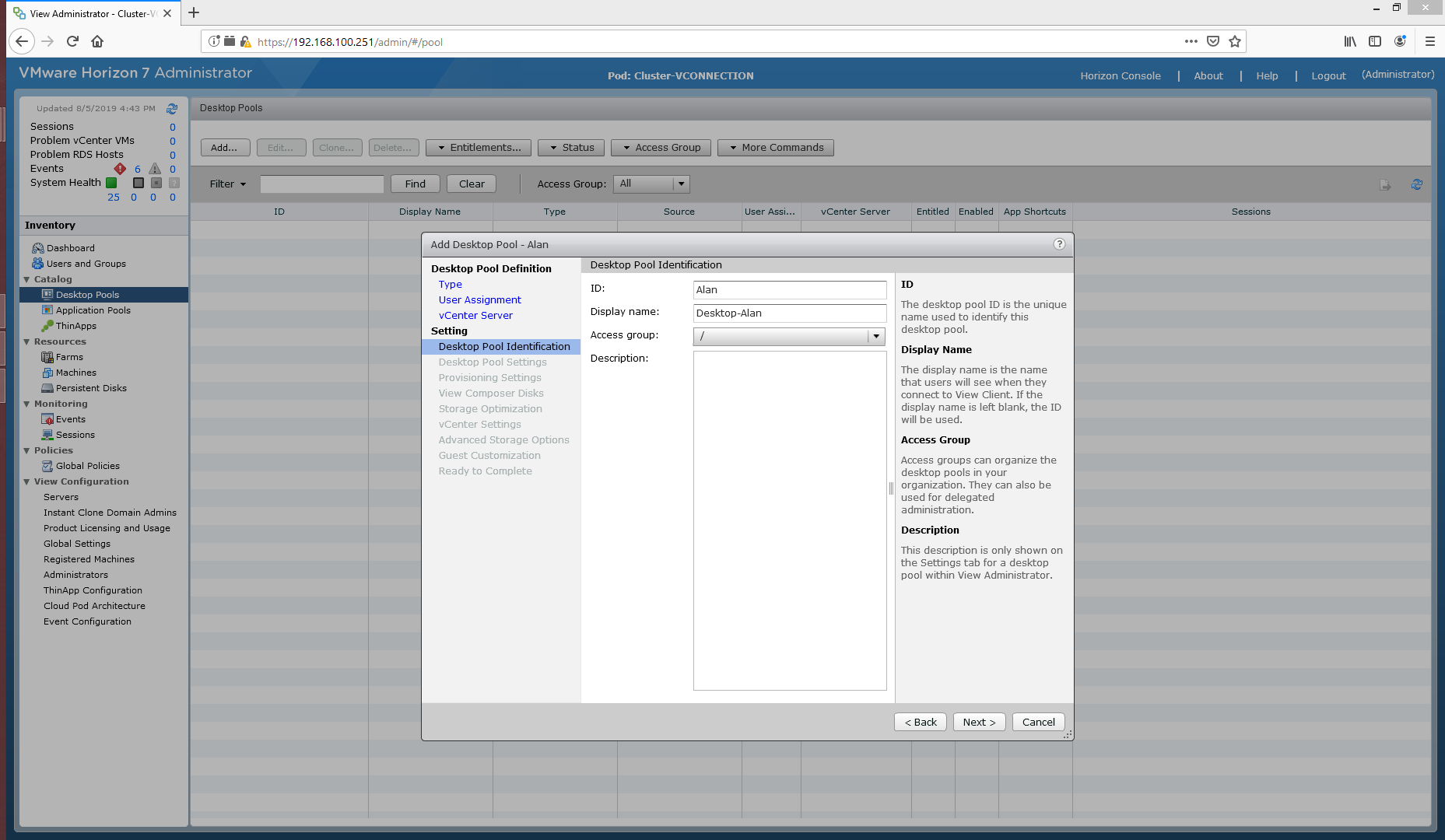Open the help icon in Add Desktop Pool dialog
Screen dimensions: 1445x840
pyautogui.click(x=1059, y=244)
